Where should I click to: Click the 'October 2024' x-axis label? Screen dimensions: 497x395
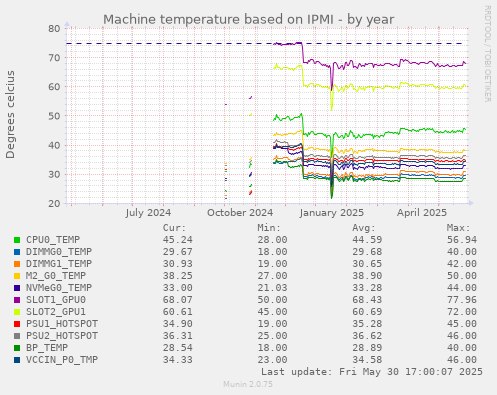[x=240, y=213]
